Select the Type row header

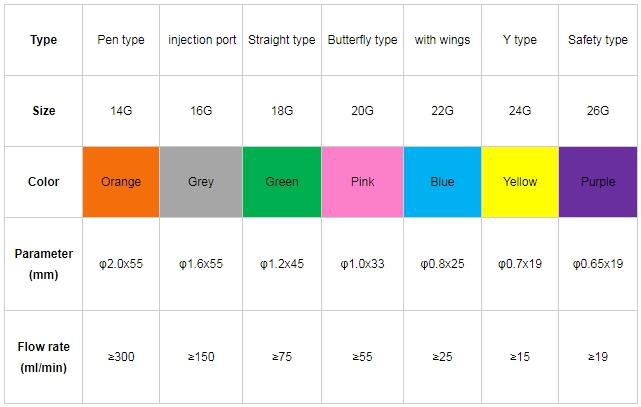(x=44, y=40)
